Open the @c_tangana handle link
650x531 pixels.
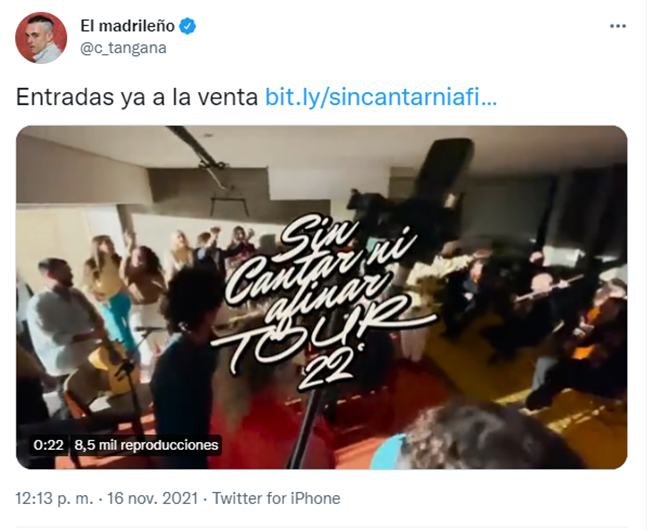coord(123,48)
